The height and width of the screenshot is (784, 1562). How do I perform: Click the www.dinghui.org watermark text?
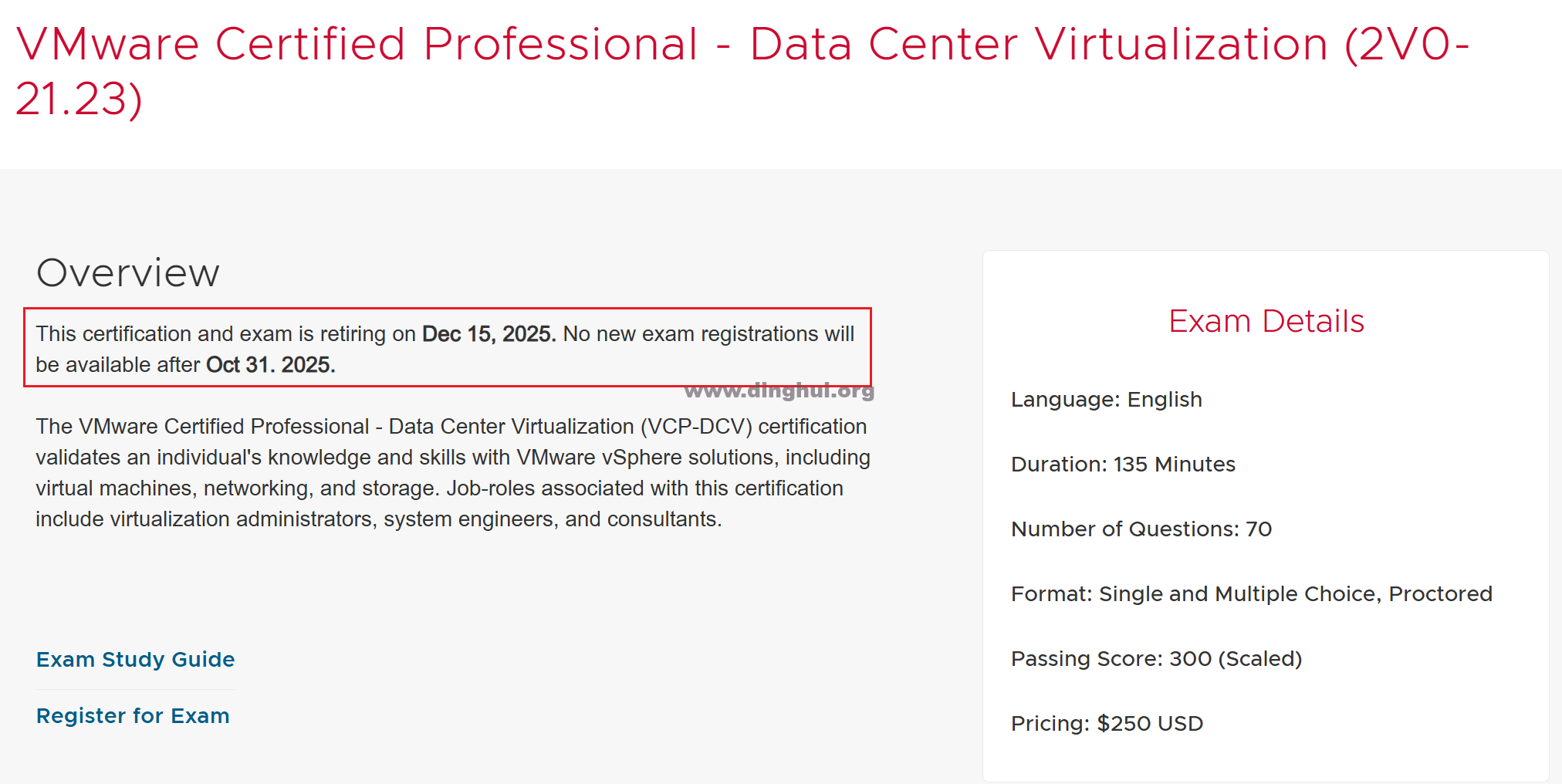point(779,390)
